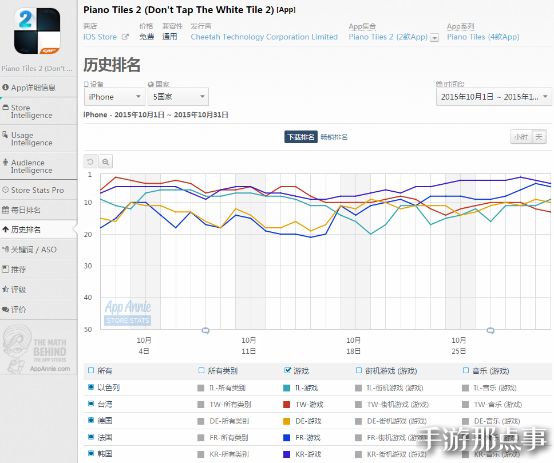
Task: Click grey DE-所有类别 swatch
Action: [x=201, y=421]
